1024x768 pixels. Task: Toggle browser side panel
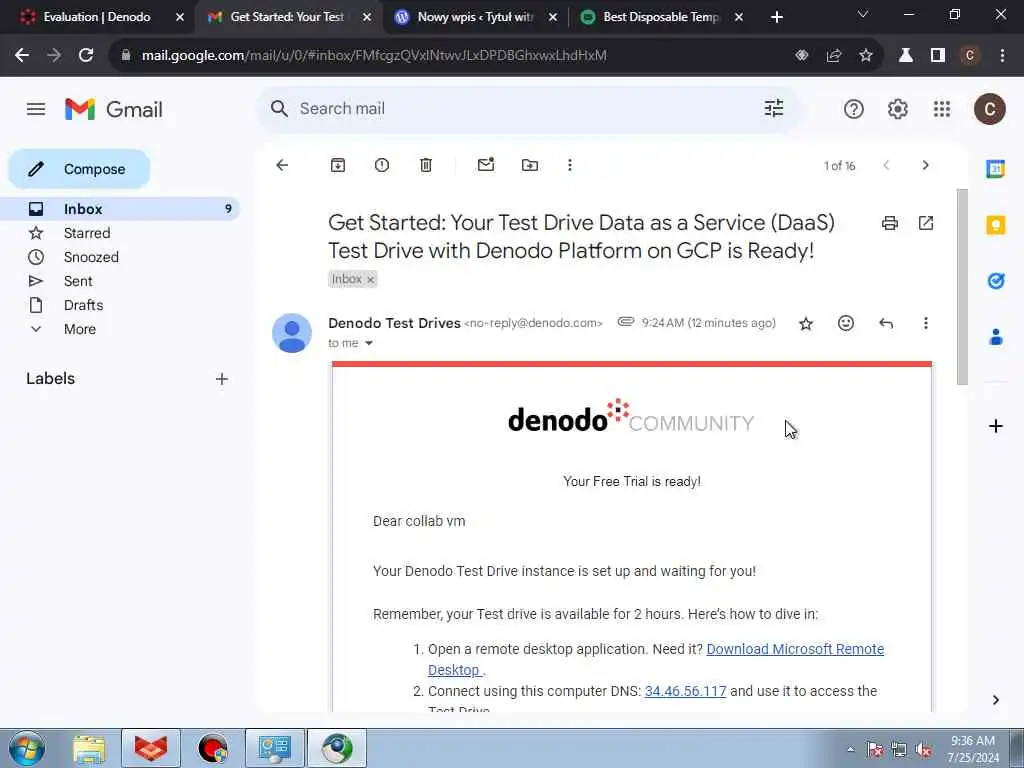[938, 56]
